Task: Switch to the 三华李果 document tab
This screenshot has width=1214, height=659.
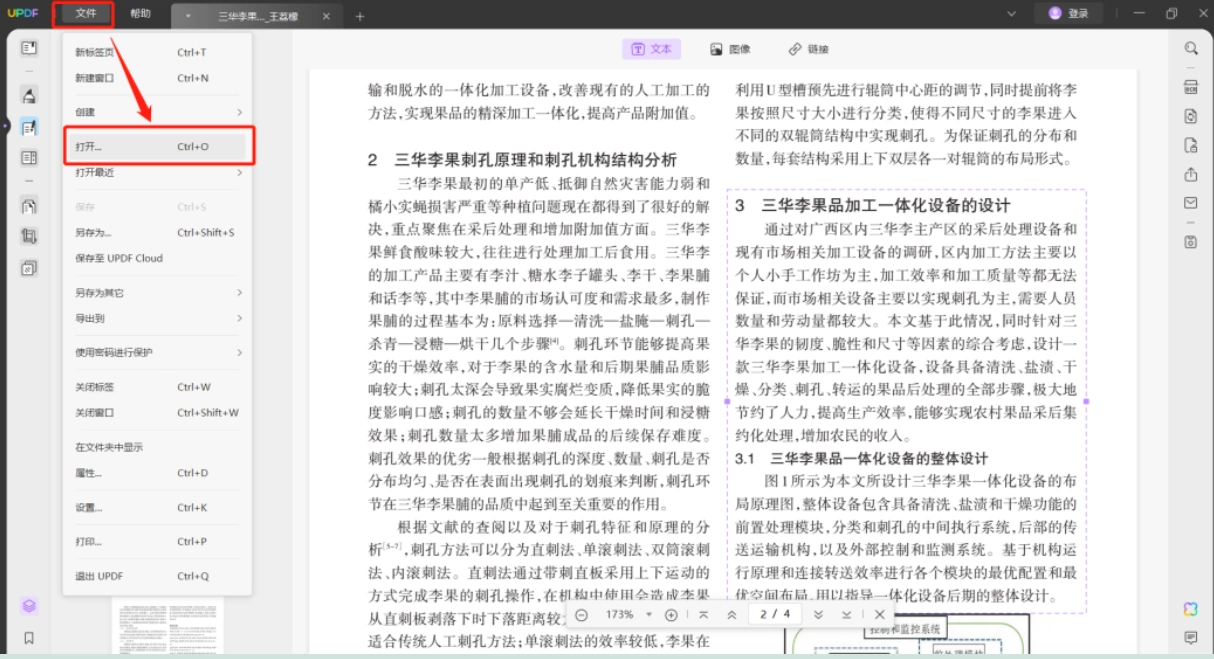Action: [258, 16]
